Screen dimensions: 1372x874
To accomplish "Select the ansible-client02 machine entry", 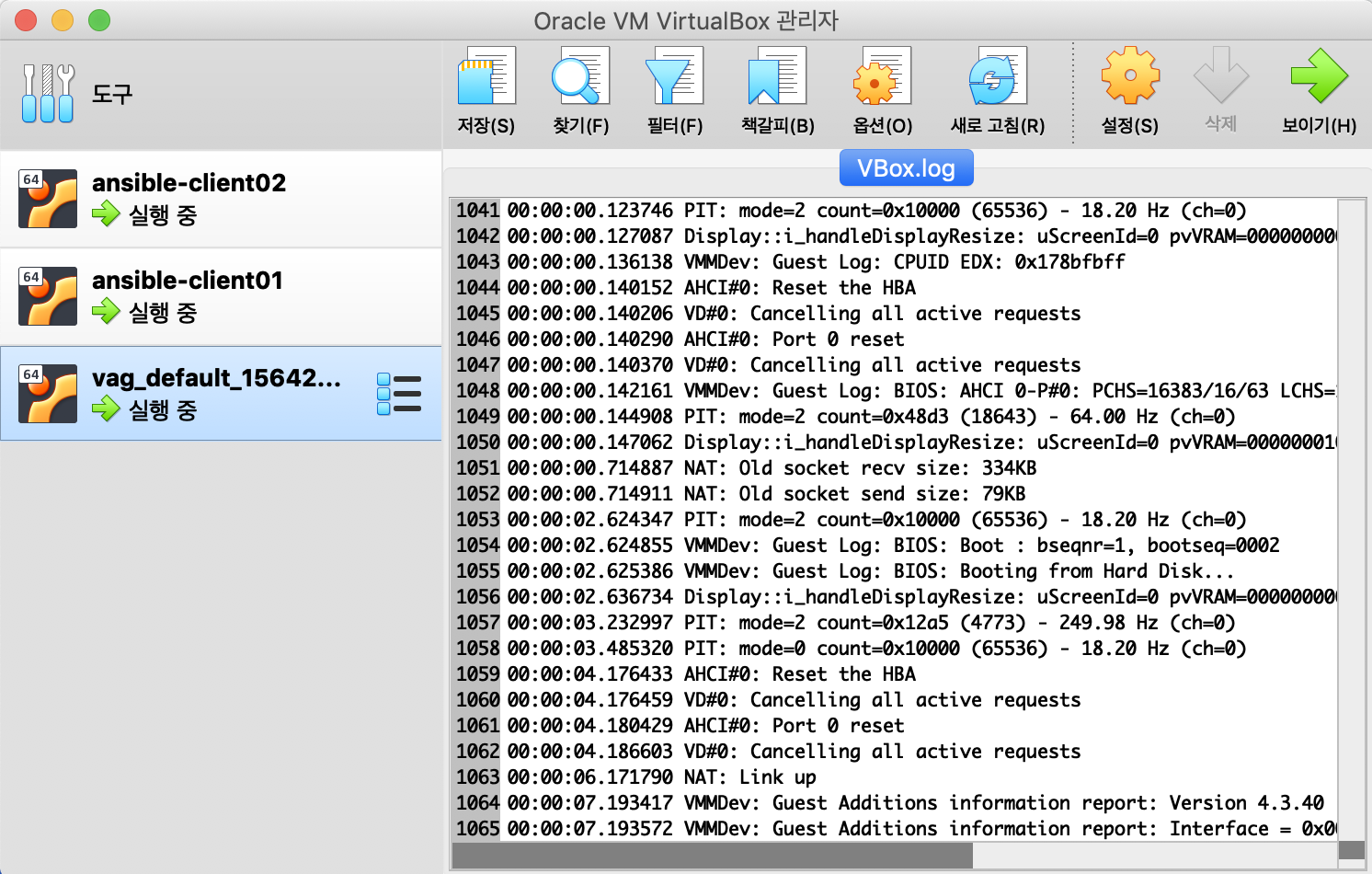I will click(x=221, y=199).
